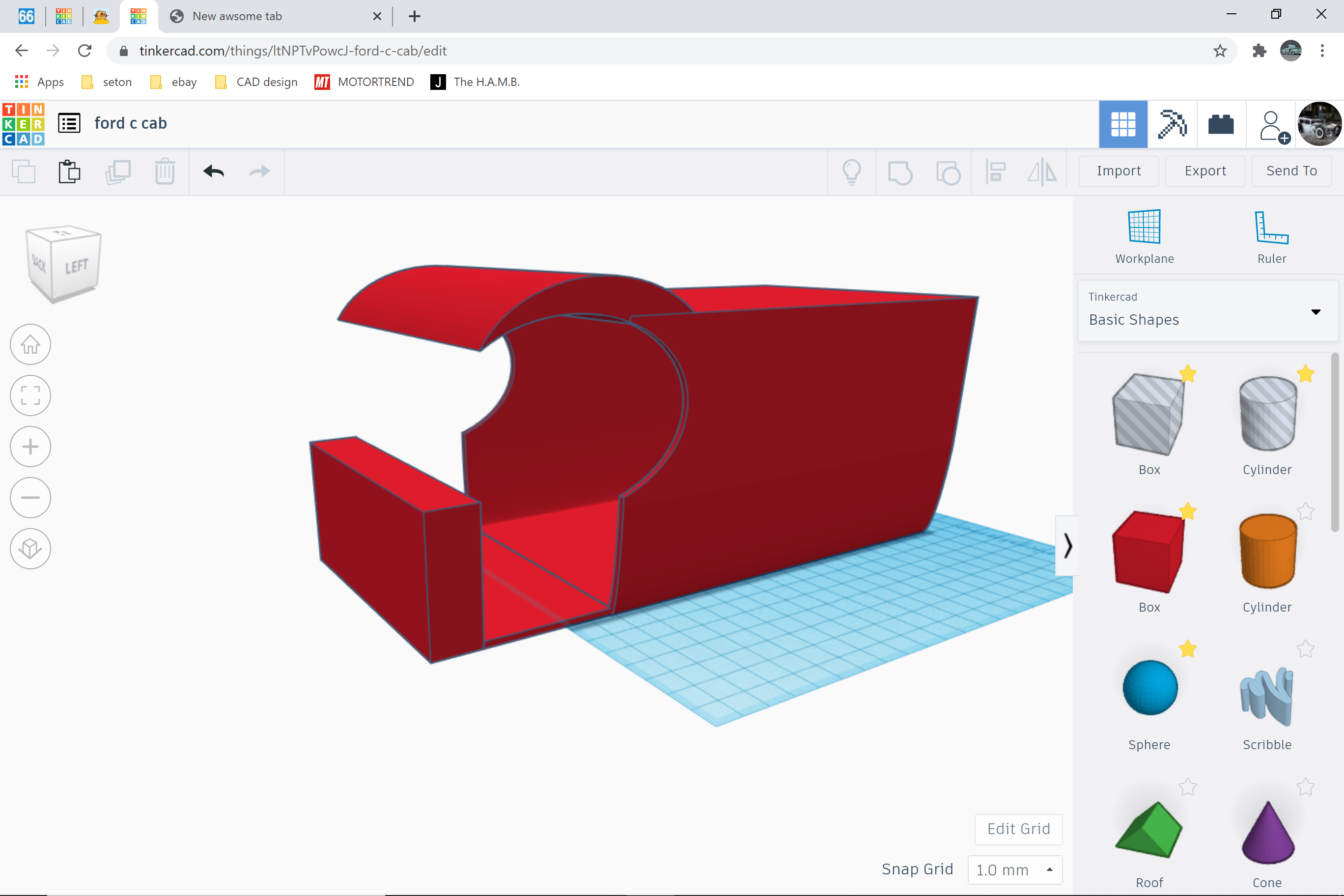
Task: Toggle favorite star on striped hole Box
Action: pyautogui.click(x=1187, y=373)
